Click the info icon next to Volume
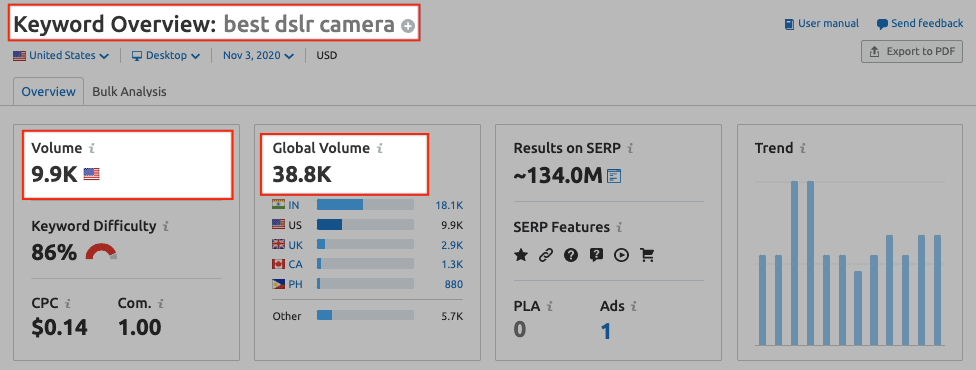The width and height of the screenshot is (976, 370). pyautogui.click(x=92, y=148)
